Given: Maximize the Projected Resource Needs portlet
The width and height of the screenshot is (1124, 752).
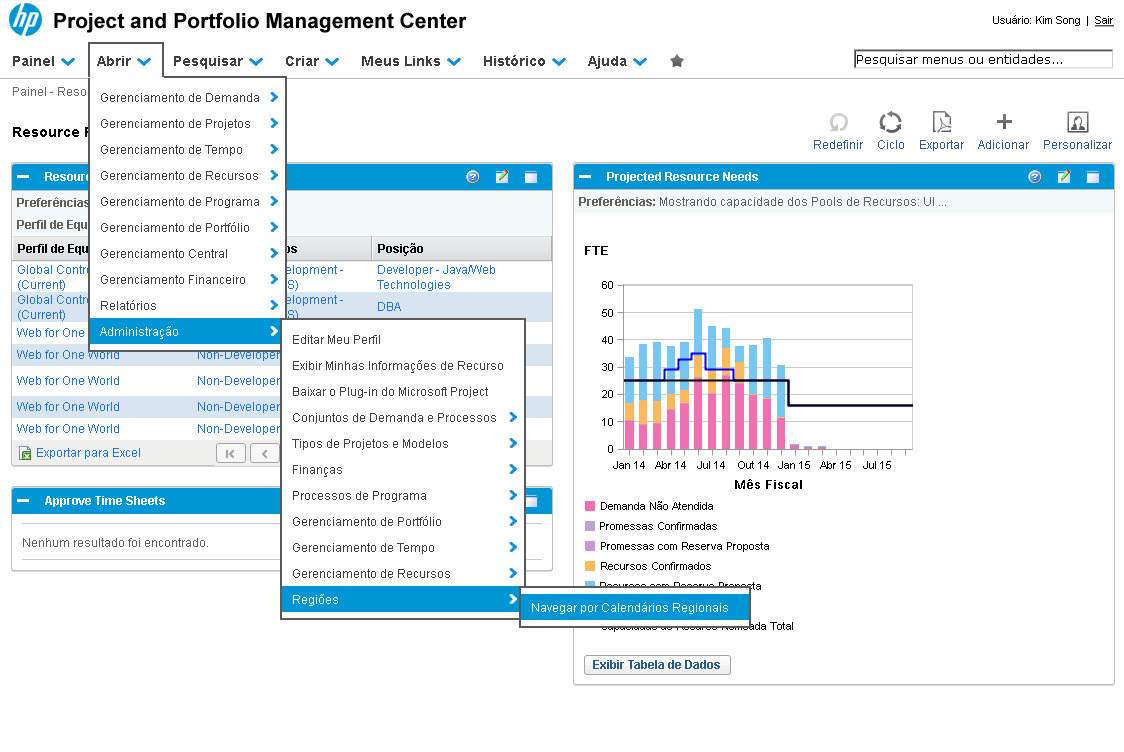Looking at the screenshot, I should 1093,177.
